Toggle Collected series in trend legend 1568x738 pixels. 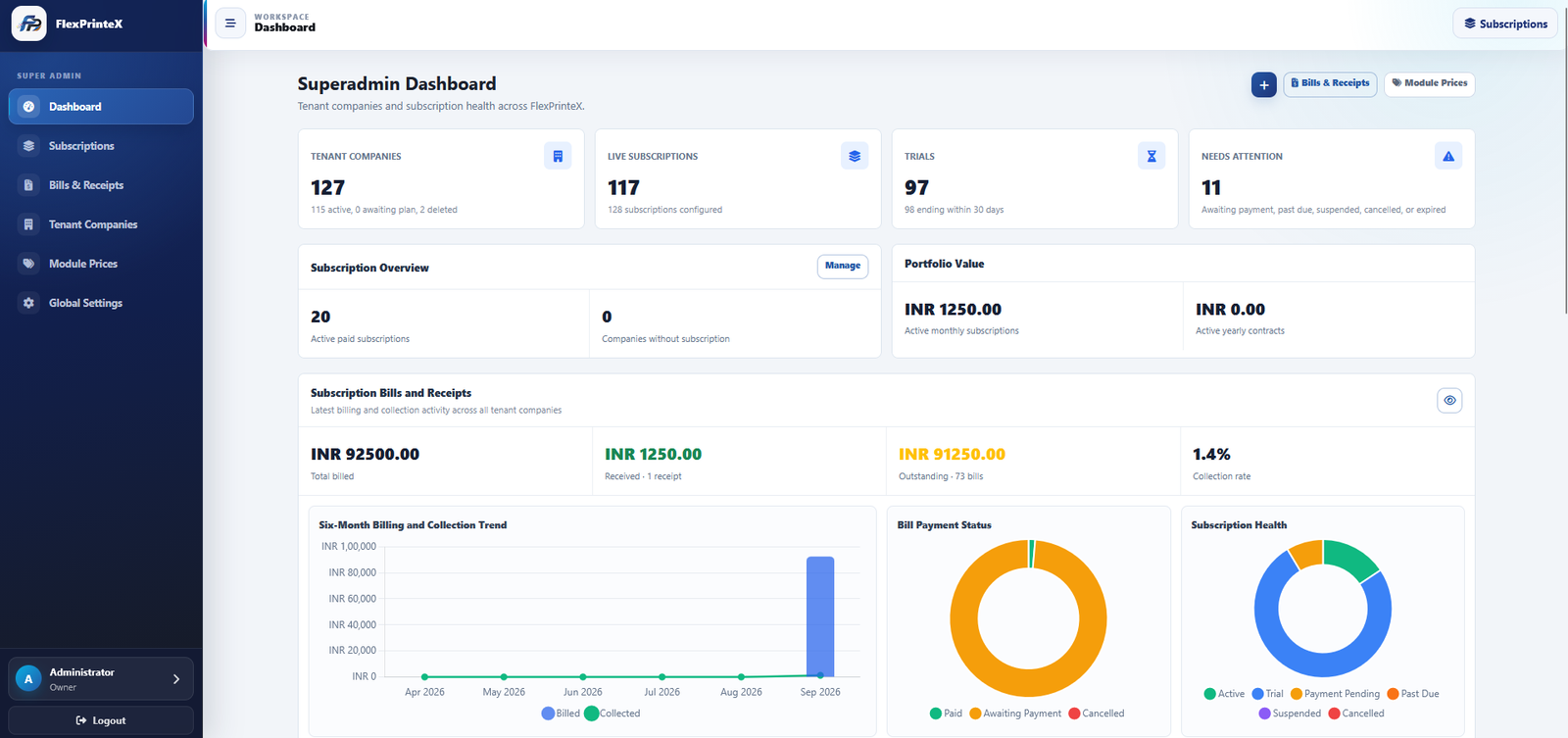(612, 713)
